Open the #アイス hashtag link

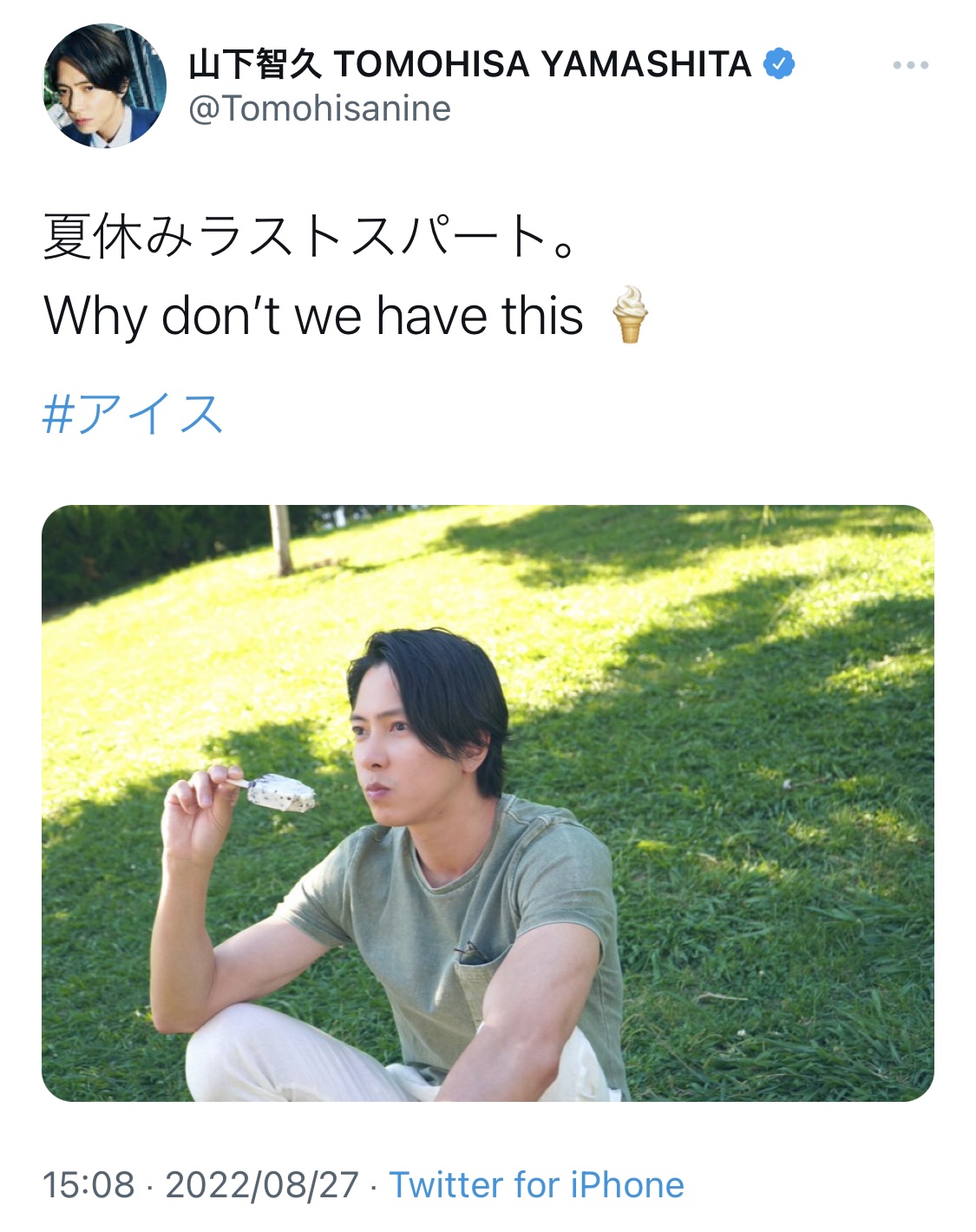pos(133,413)
